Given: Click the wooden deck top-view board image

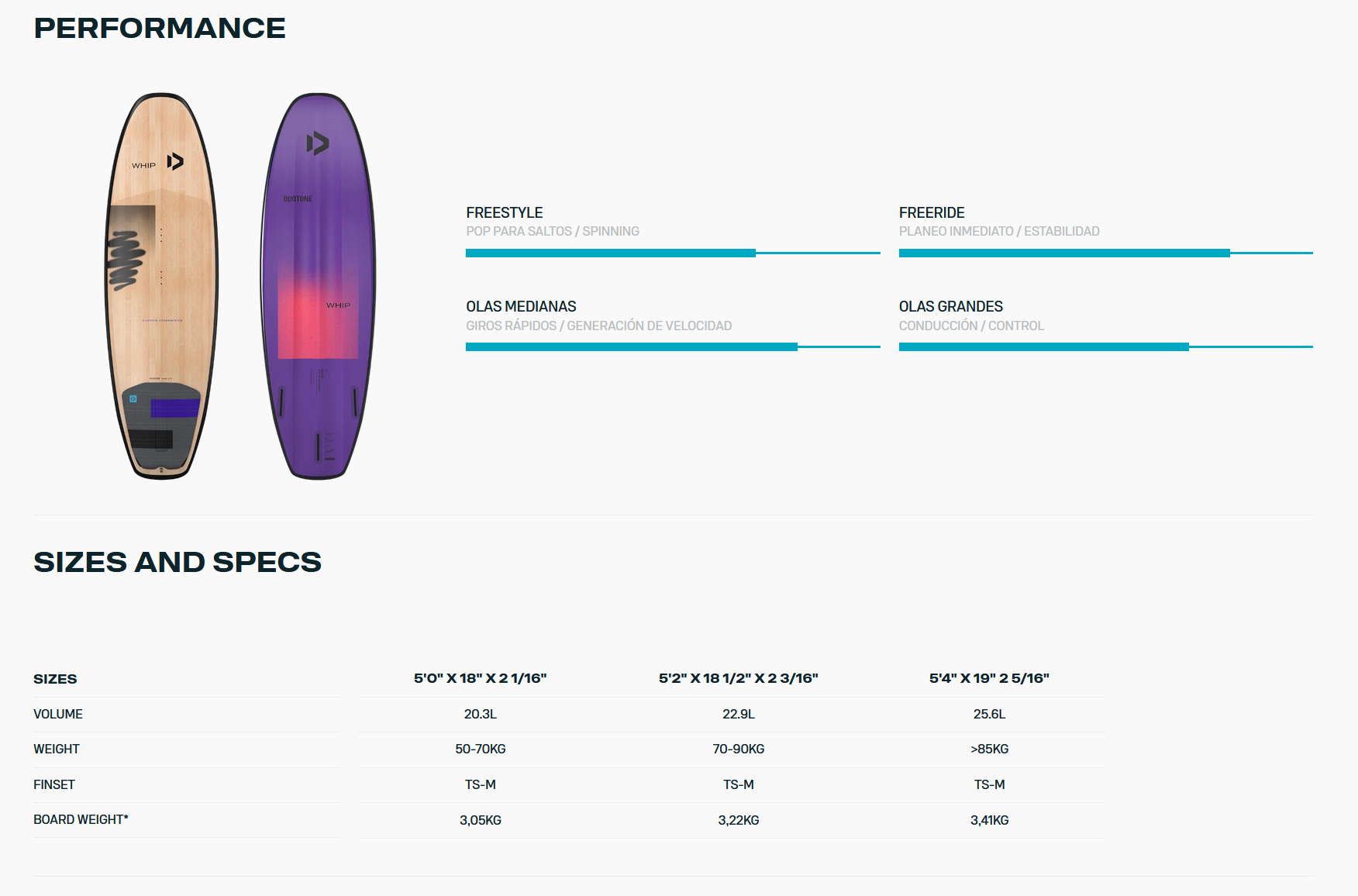Looking at the screenshot, I should click(161, 286).
